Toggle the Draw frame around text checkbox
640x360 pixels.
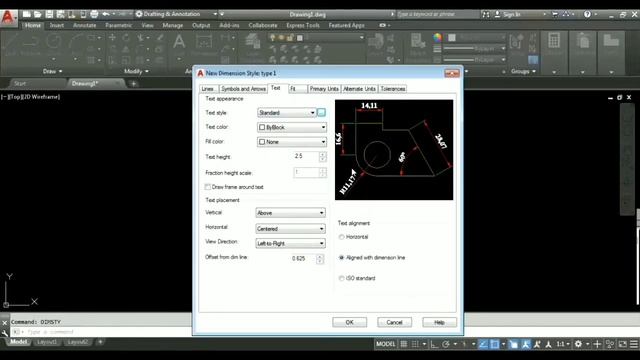point(207,187)
